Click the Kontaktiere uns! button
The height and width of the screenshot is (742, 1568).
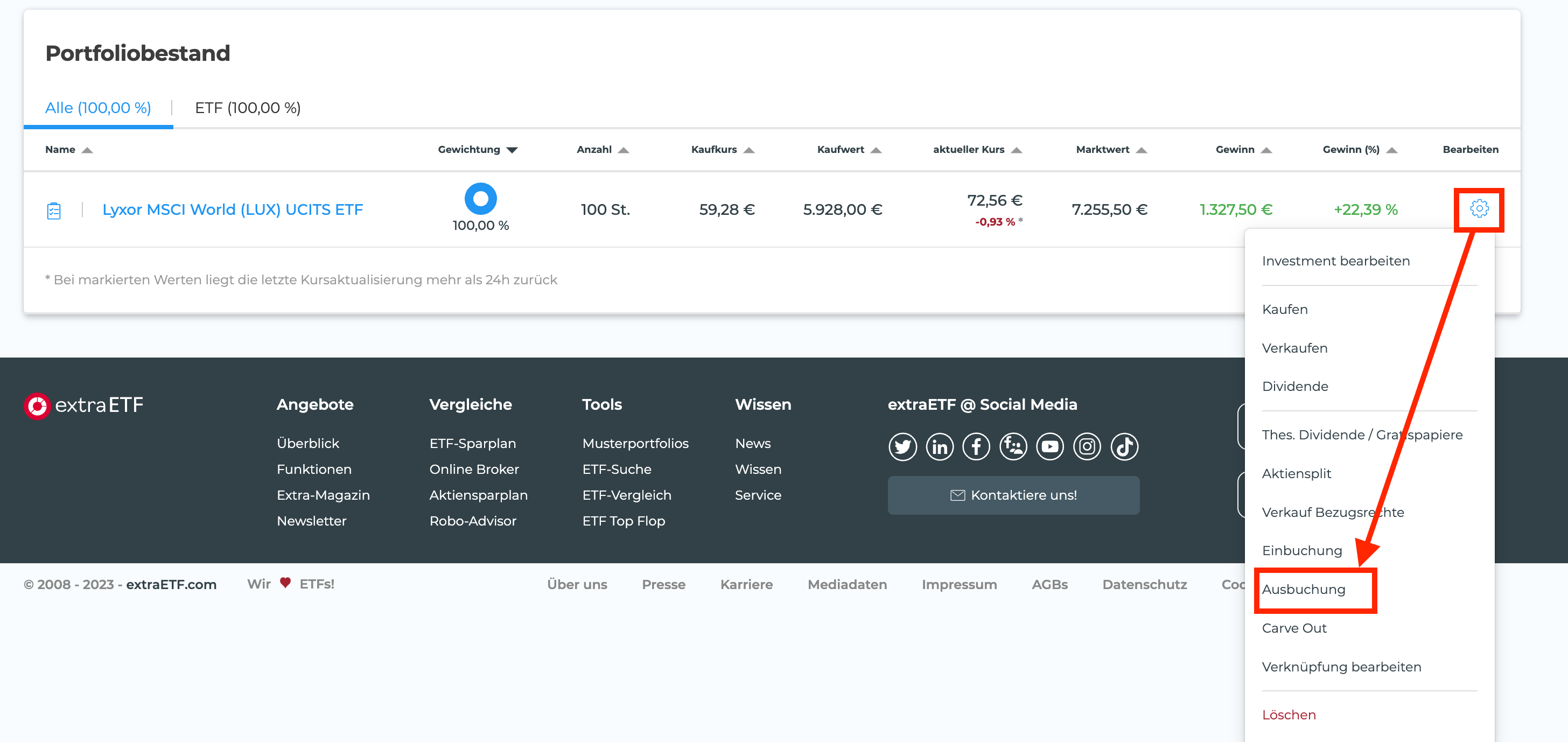1013,495
